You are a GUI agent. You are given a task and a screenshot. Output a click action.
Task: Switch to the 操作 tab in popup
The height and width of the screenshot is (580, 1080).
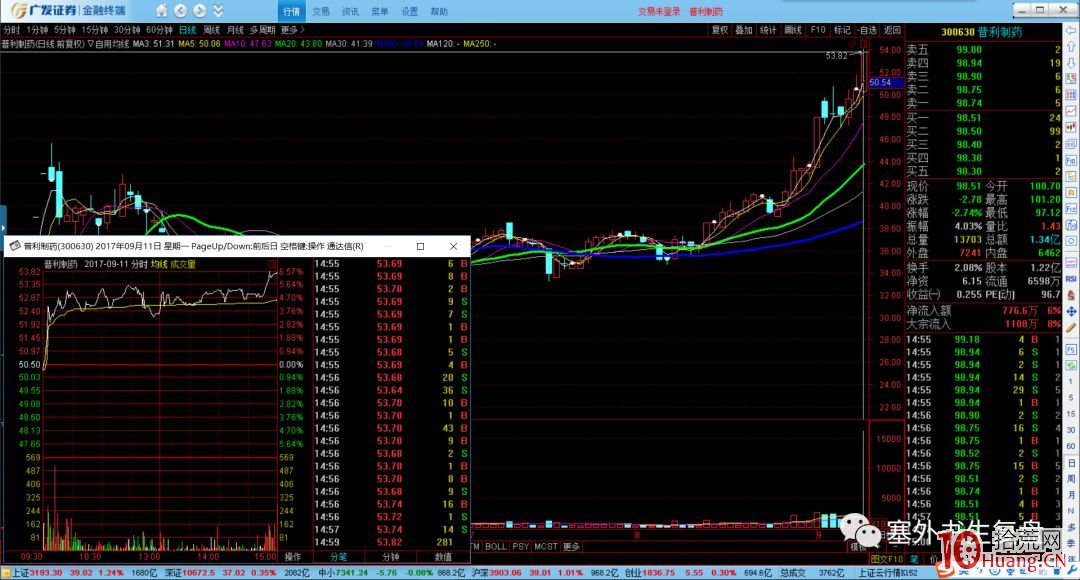[293, 557]
